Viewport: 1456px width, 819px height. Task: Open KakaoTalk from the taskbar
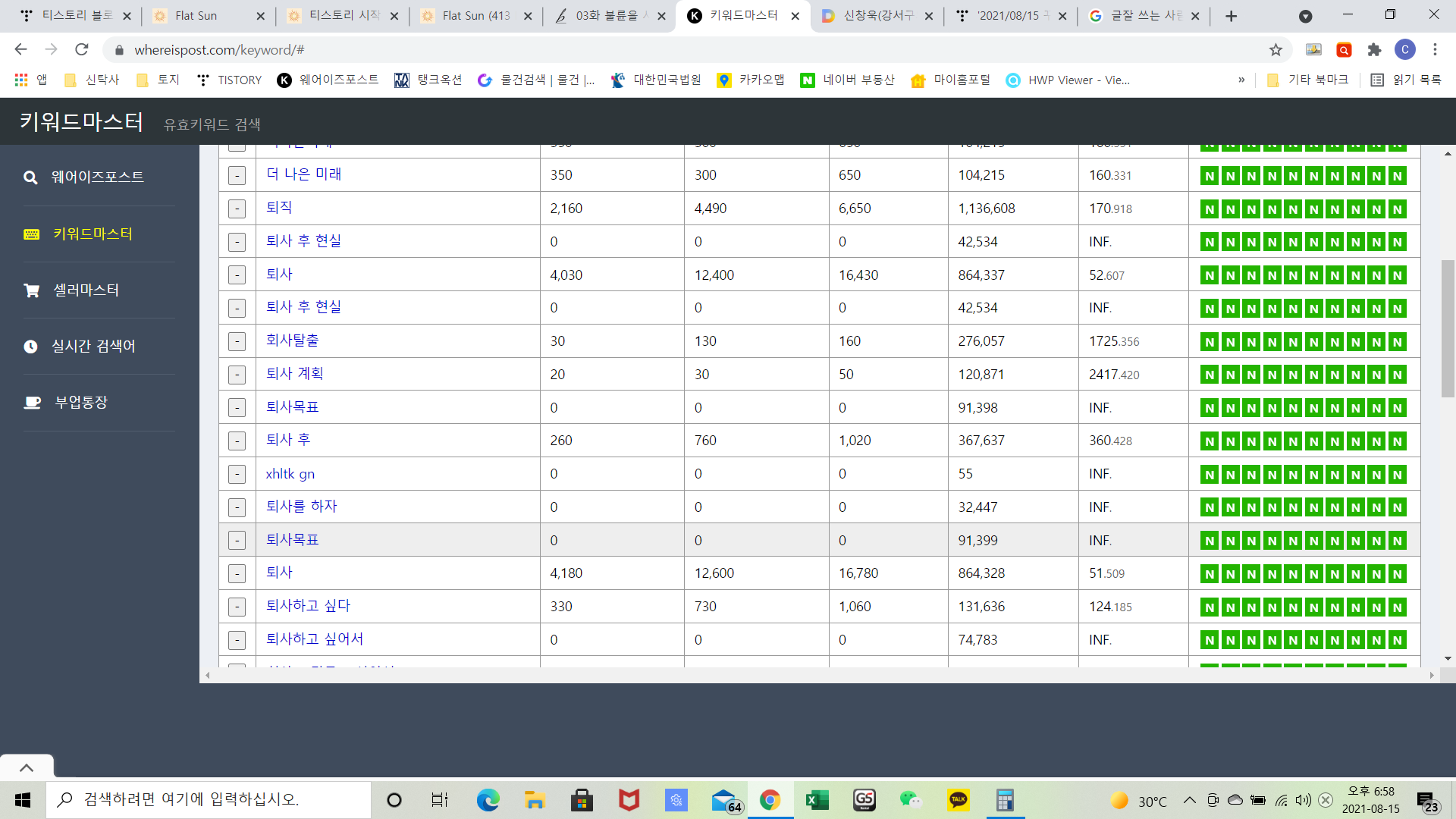[x=958, y=799]
